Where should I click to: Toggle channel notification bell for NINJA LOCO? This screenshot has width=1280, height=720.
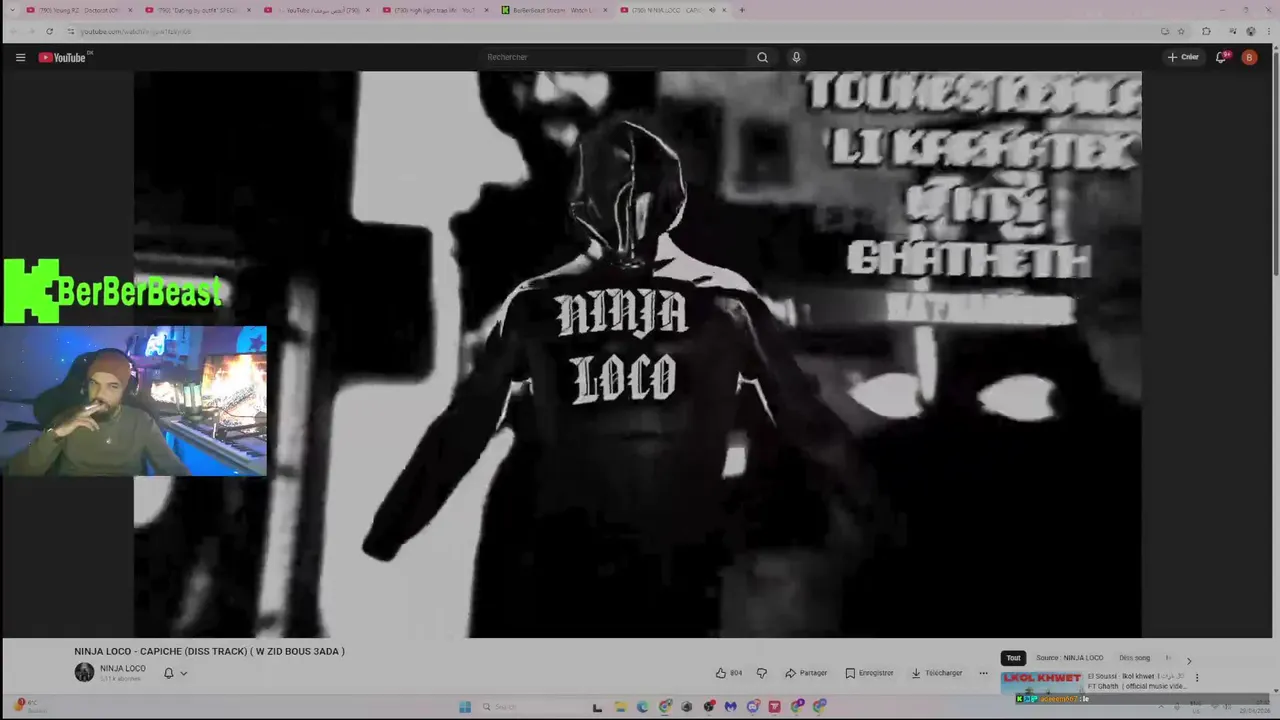(x=168, y=673)
